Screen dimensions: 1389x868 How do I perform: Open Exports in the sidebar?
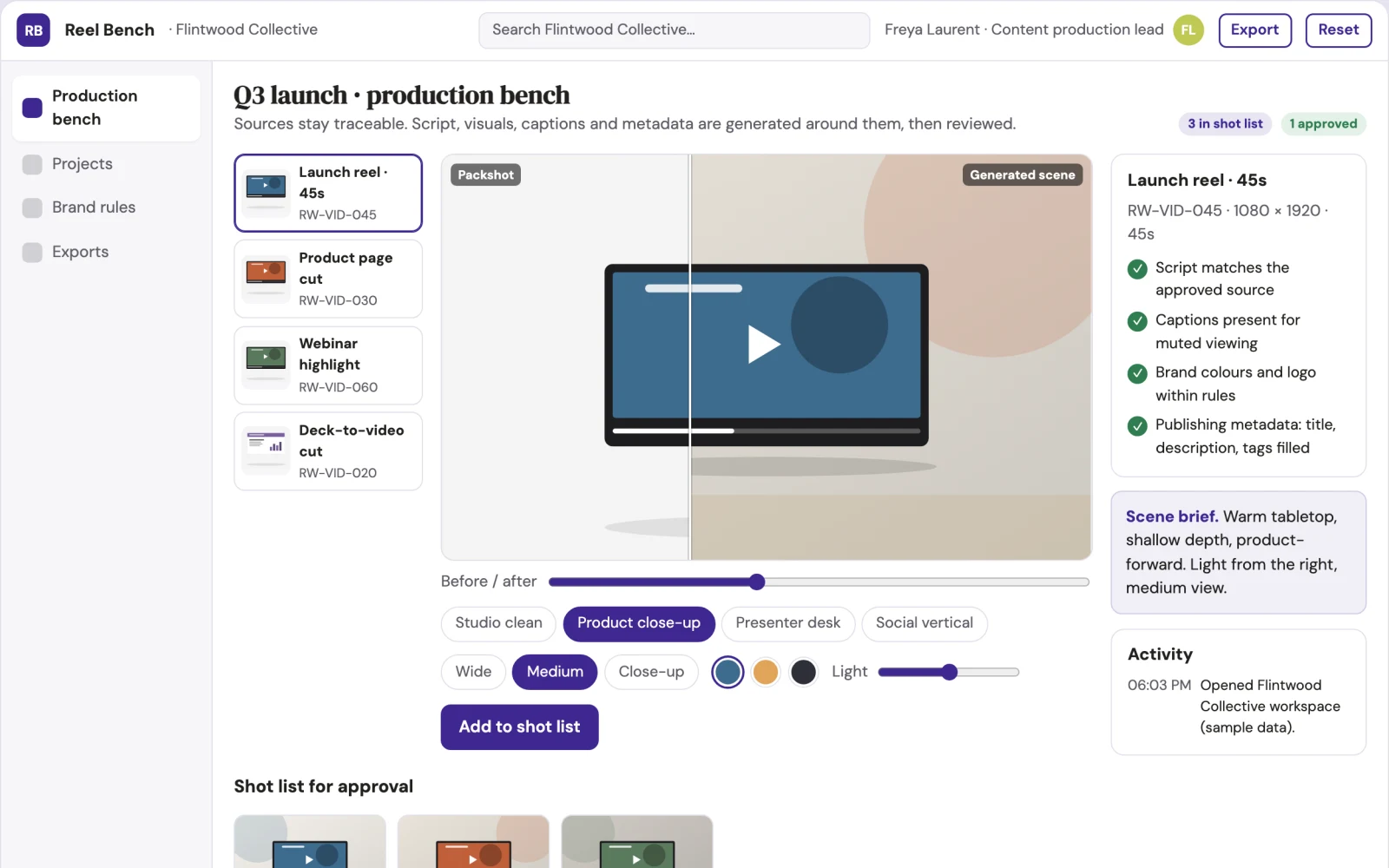click(106, 252)
